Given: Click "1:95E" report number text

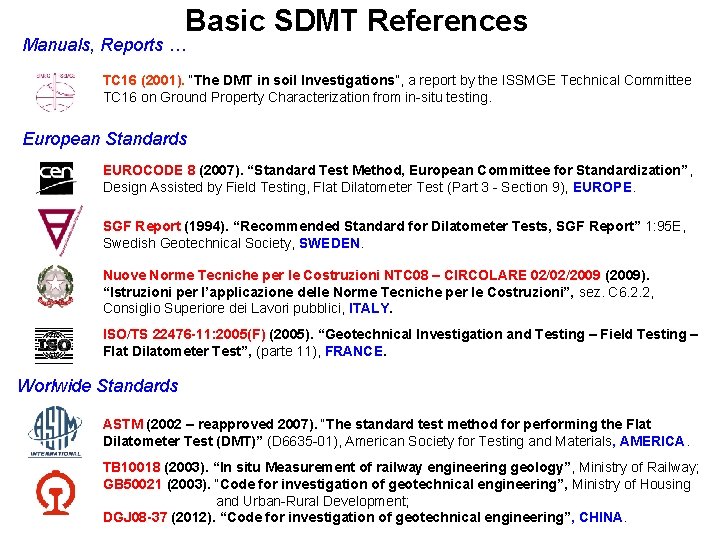Looking at the screenshot, I should (x=664, y=226).
